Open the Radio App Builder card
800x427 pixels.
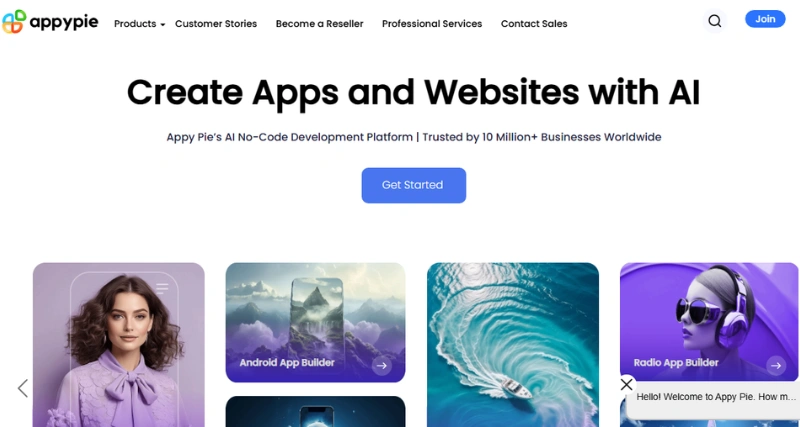[710, 322]
